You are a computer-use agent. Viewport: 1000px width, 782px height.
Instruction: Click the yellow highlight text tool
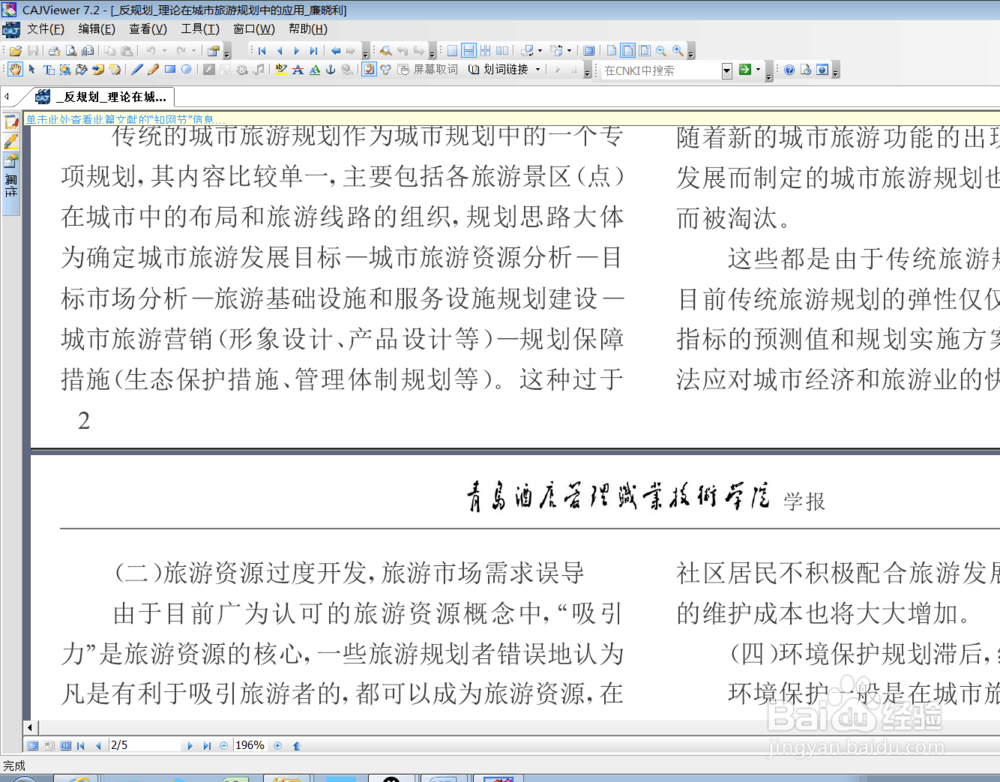coord(281,70)
